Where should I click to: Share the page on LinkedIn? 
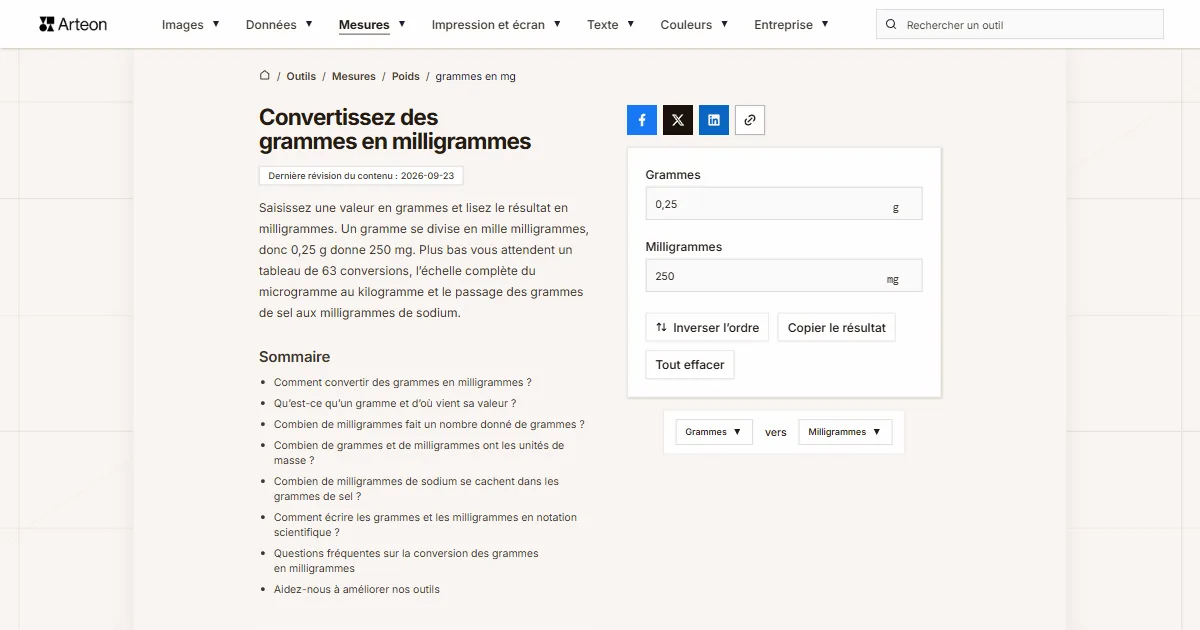click(714, 120)
